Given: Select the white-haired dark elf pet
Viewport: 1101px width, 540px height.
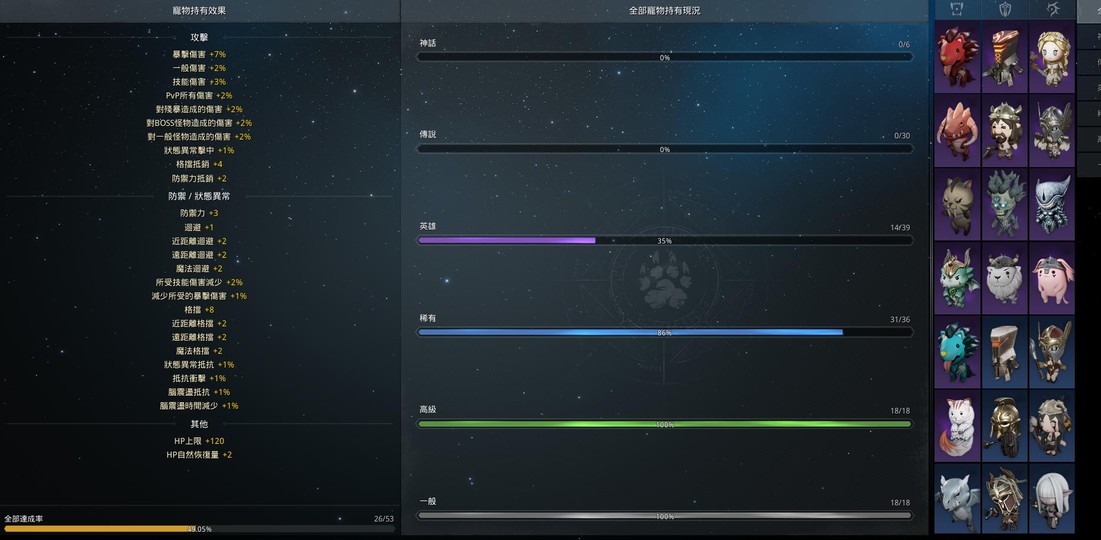Looking at the screenshot, I should (x=1052, y=498).
